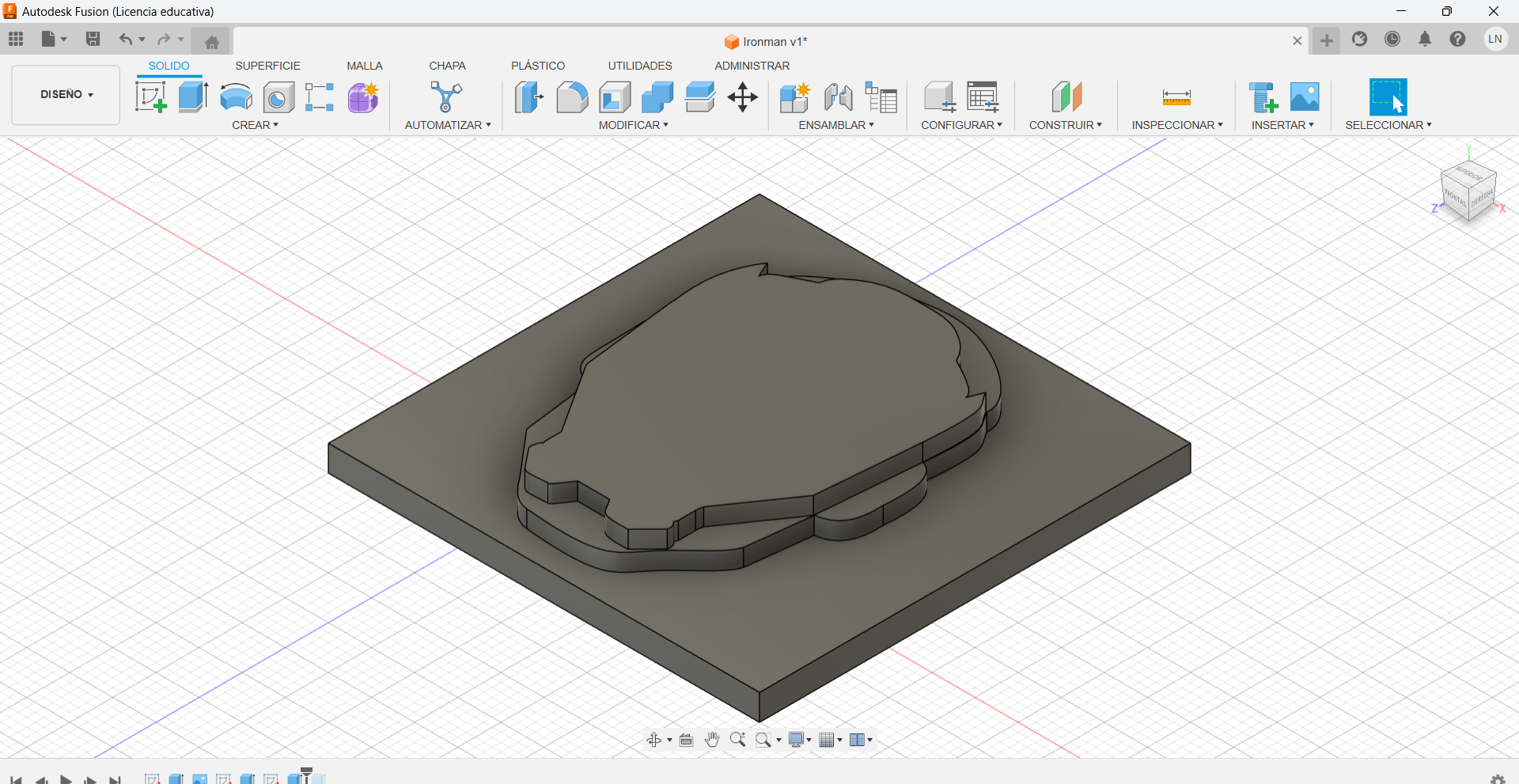Select the Extrude tool
The width and height of the screenshot is (1519, 784).
click(193, 97)
